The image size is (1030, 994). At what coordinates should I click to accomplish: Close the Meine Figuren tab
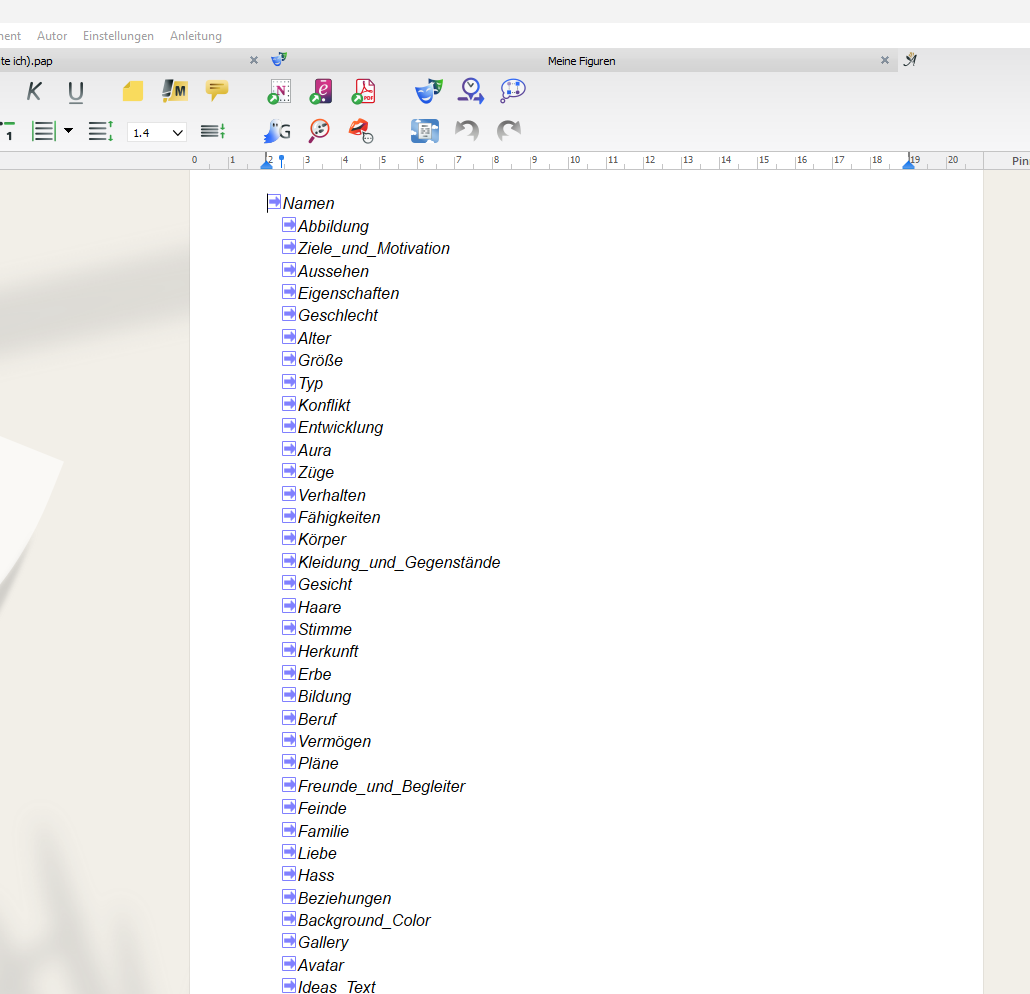point(884,61)
